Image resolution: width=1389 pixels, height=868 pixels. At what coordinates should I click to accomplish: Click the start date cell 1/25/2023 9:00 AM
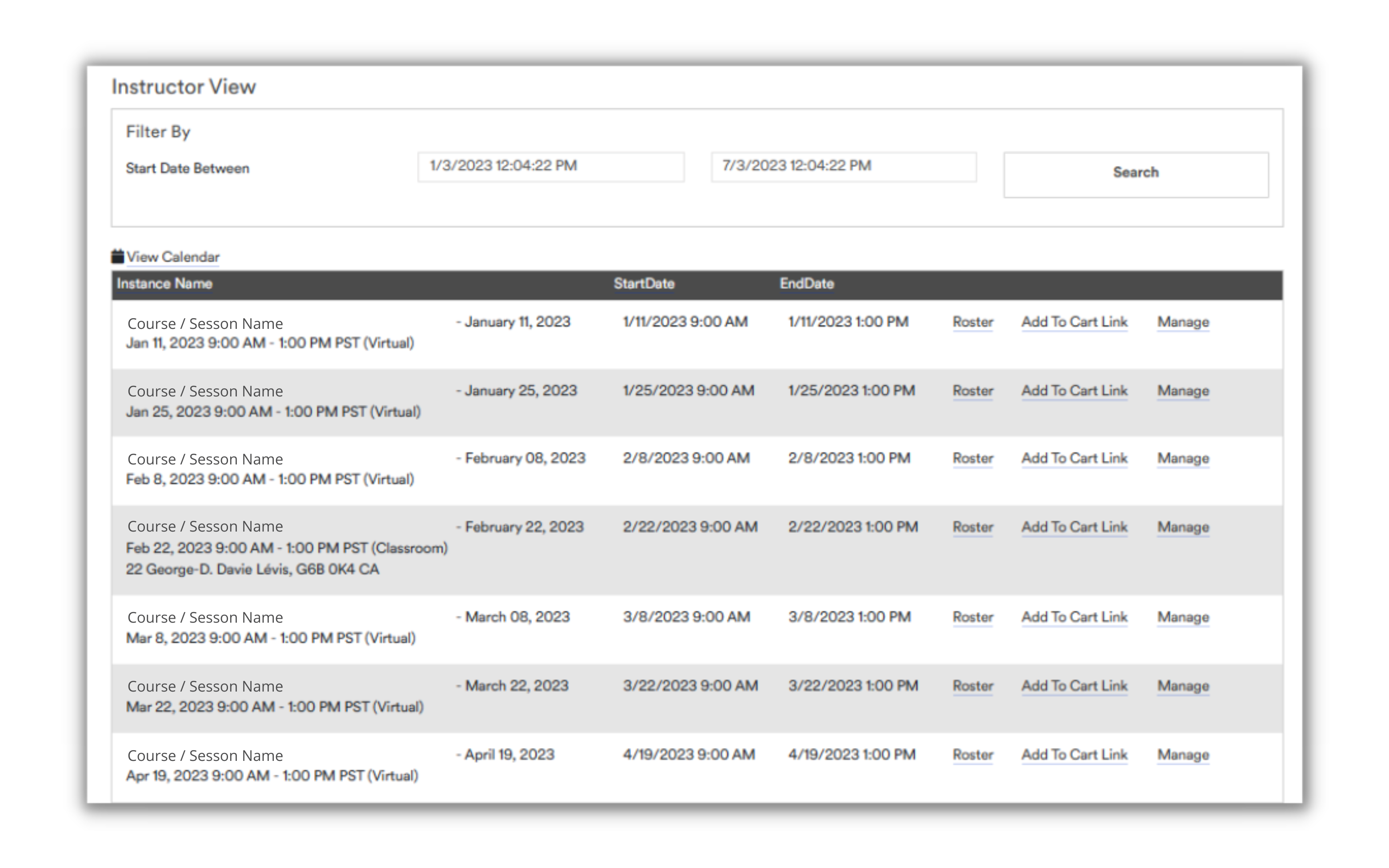tap(689, 391)
